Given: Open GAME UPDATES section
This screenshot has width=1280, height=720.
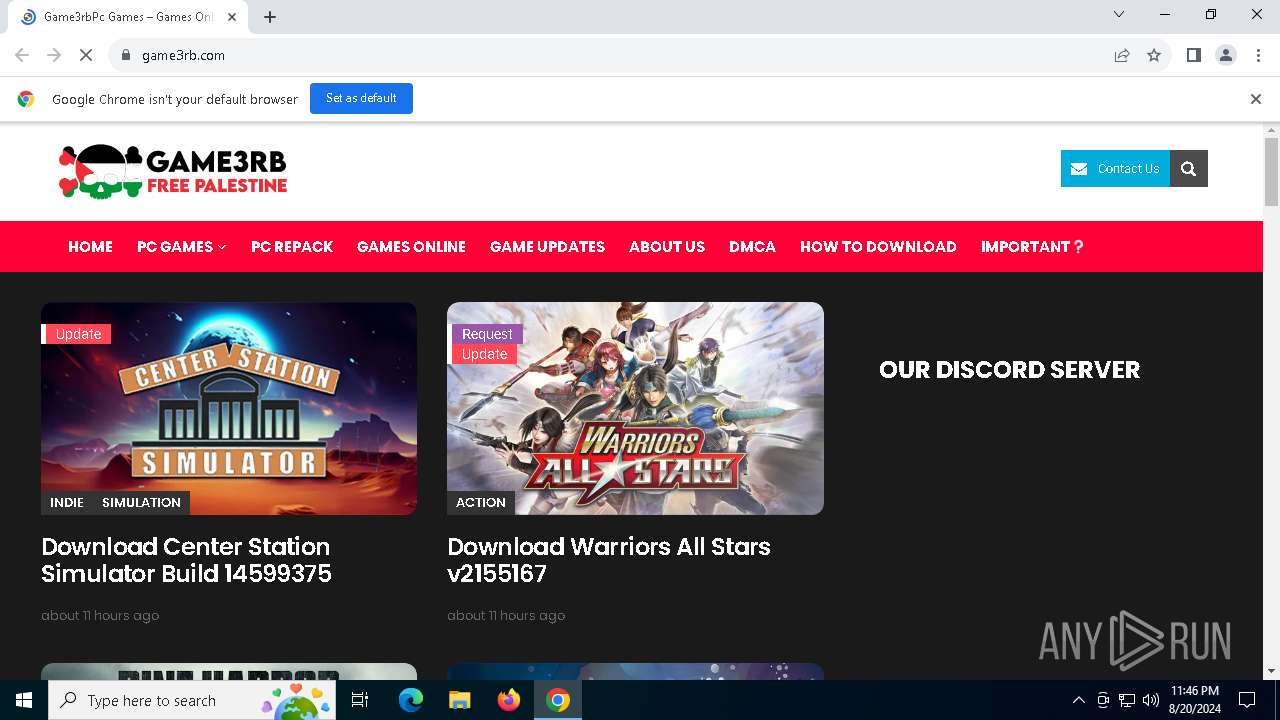Looking at the screenshot, I should pyautogui.click(x=547, y=246).
